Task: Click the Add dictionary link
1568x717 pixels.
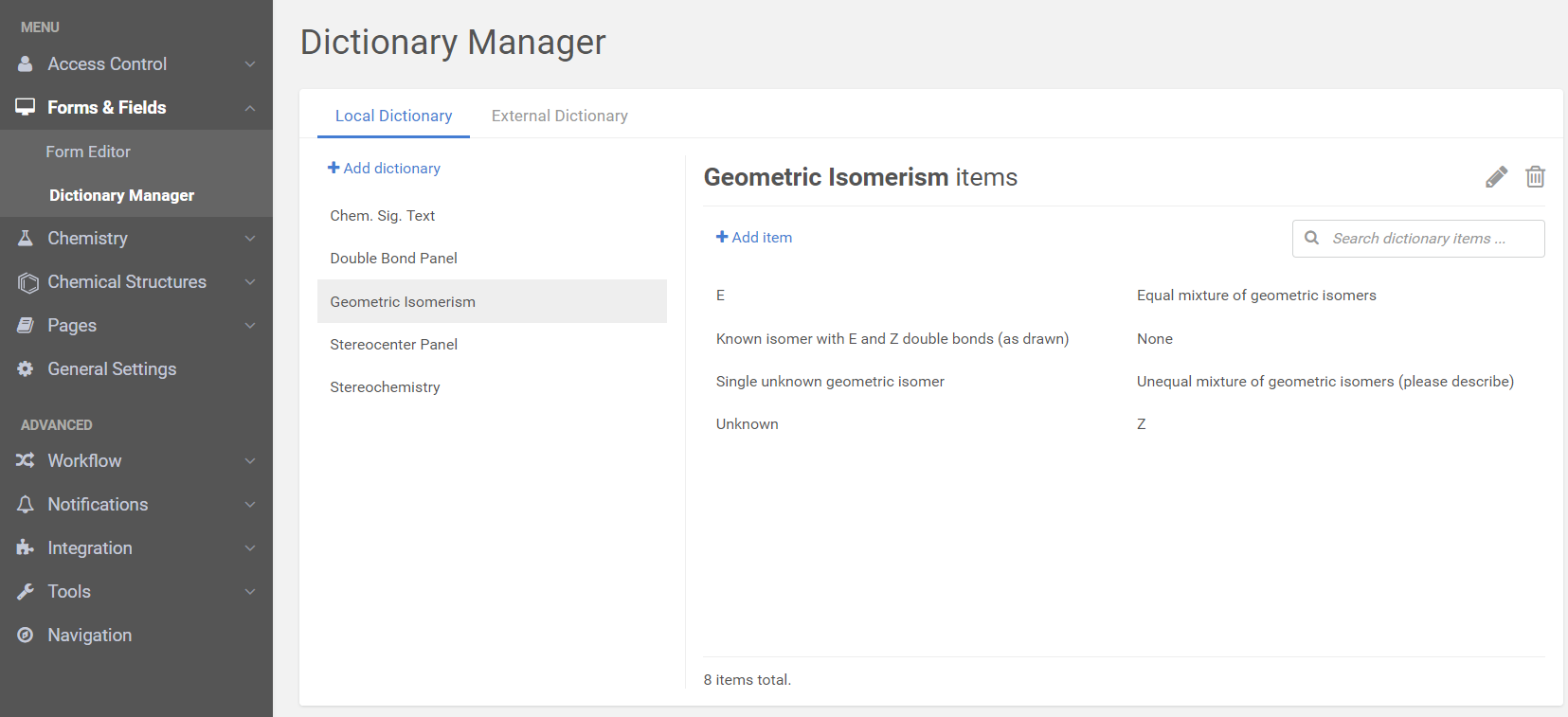Action: pyautogui.click(x=384, y=168)
